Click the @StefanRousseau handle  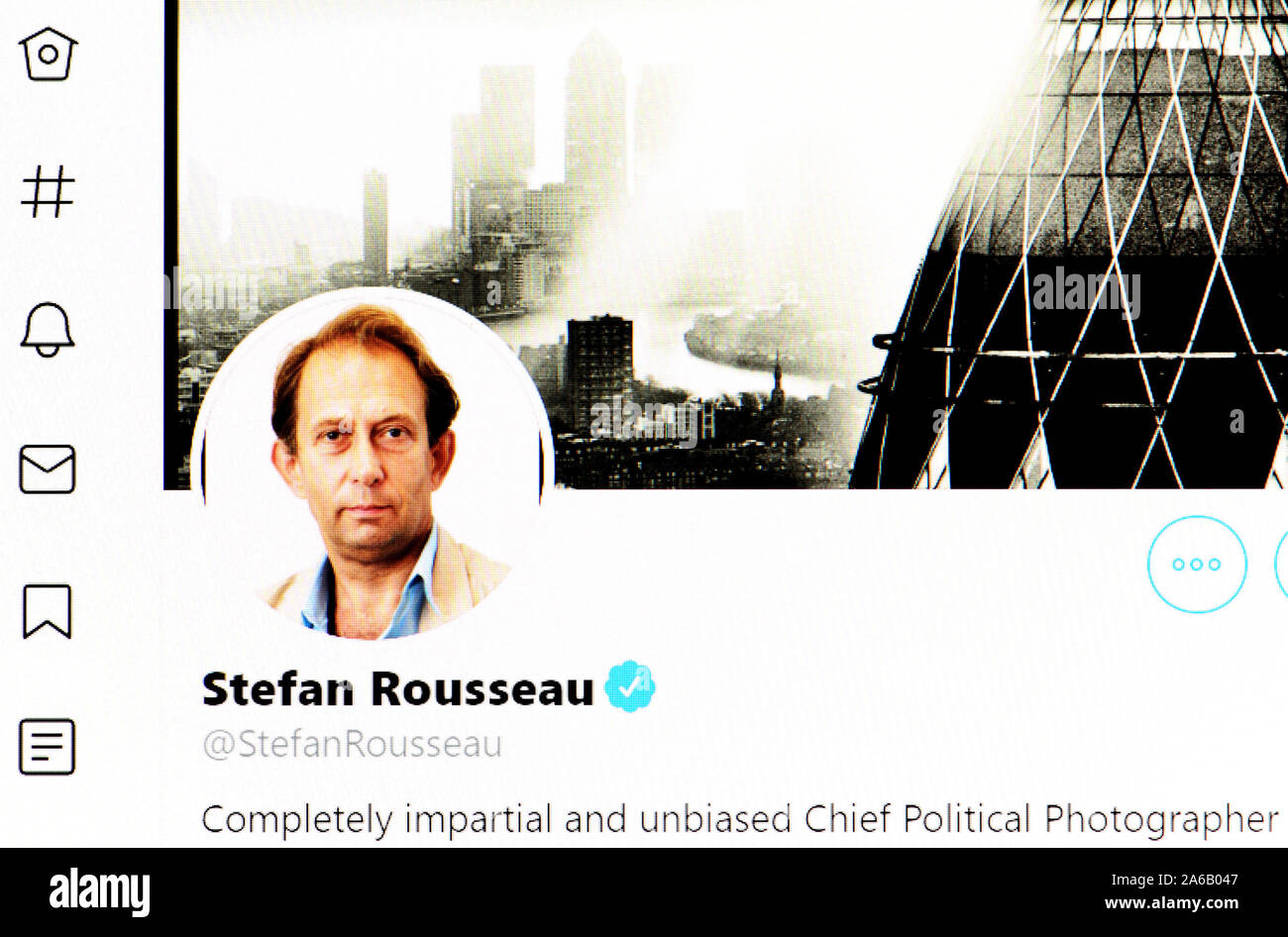pyautogui.click(x=353, y=744)
